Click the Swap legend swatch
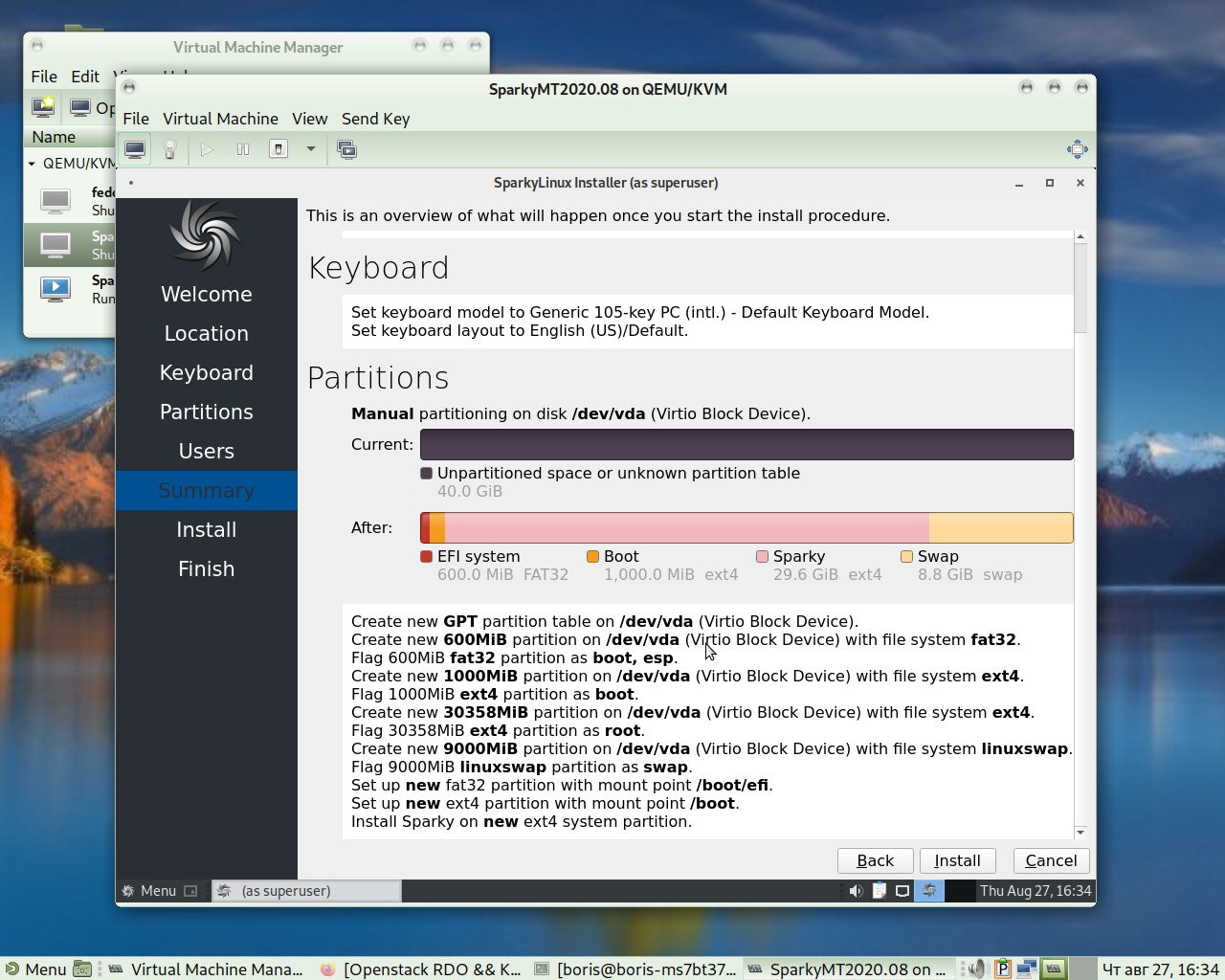Viewport: 1225px width, 980px height. pos(907,556)
